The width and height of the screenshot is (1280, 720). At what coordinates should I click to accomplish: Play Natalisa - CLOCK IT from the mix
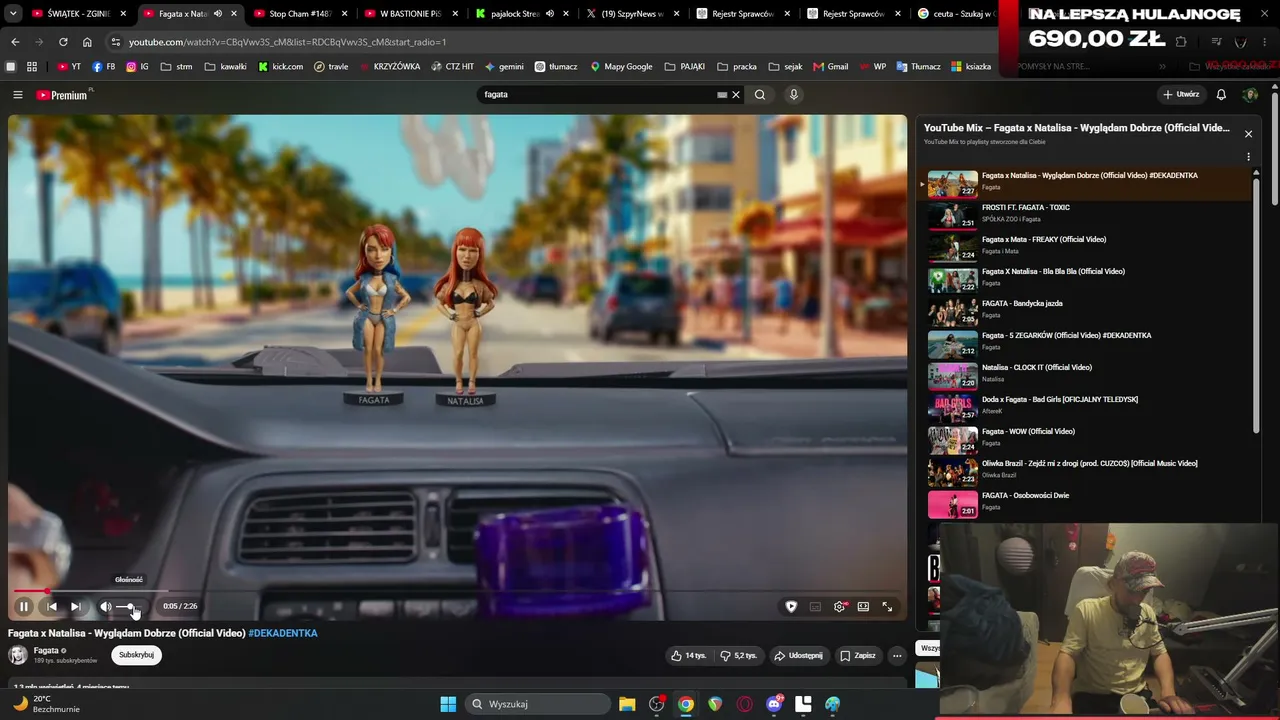click(x=1086, y=376)
